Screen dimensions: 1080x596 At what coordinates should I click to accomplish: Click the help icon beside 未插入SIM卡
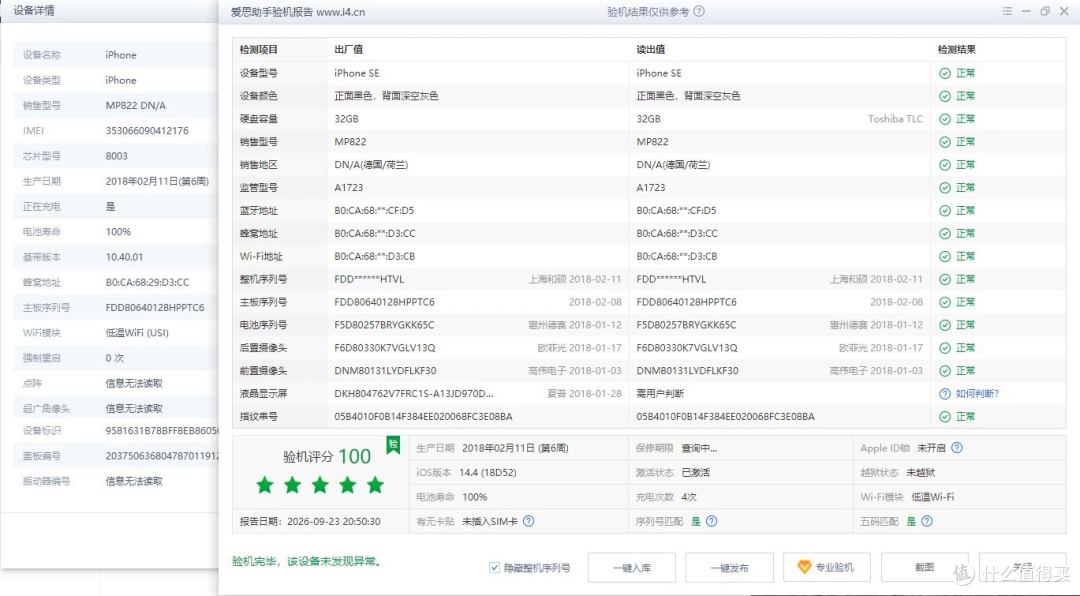pyautogui.click(x=528, y=522)
